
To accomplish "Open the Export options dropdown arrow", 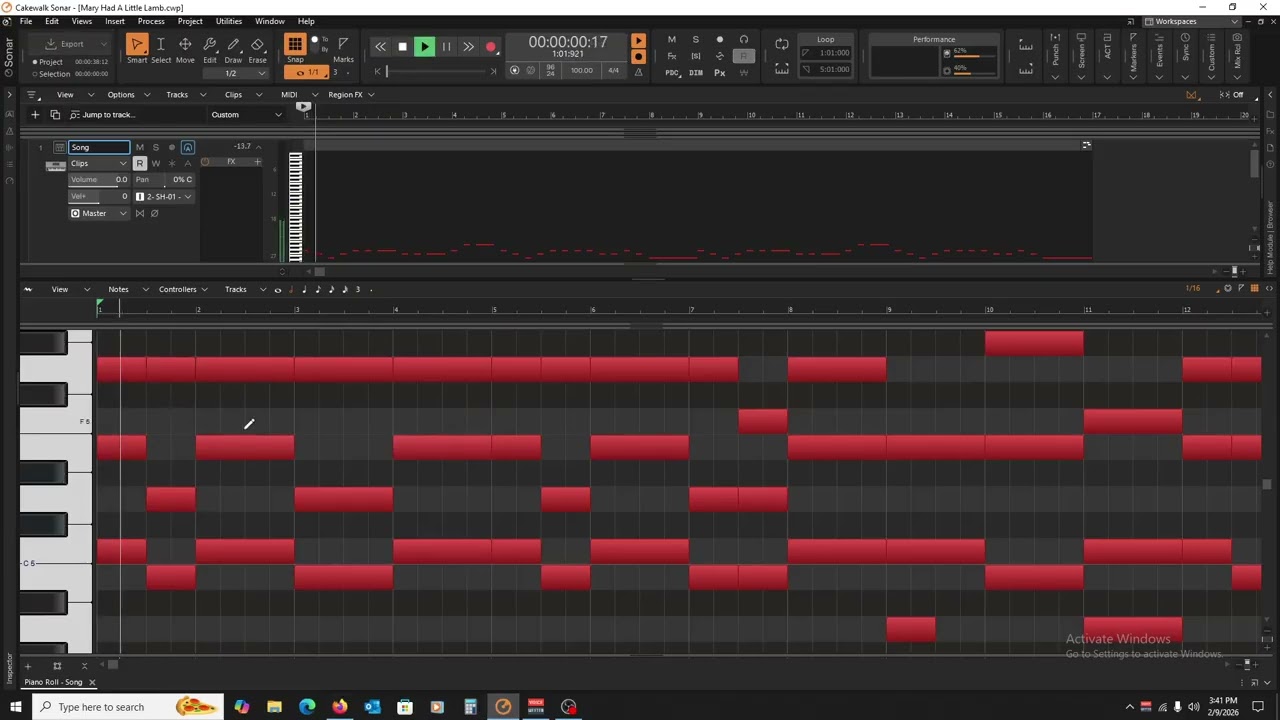I will (x=104, y=44).
